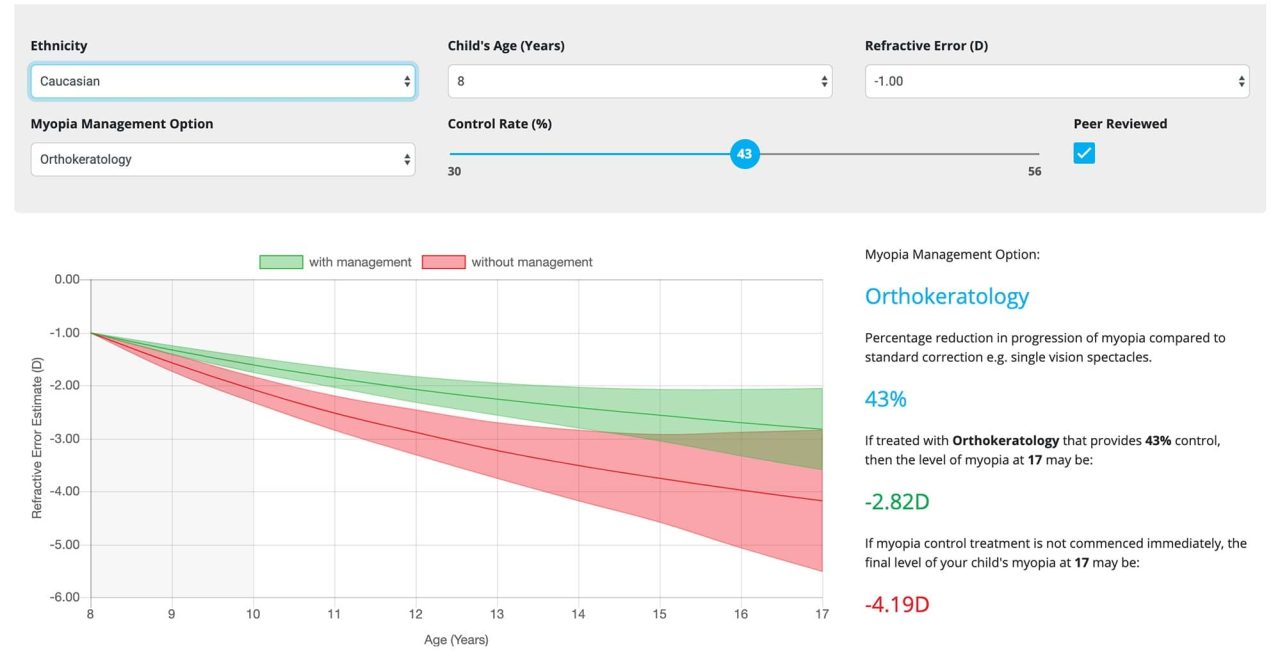This screenshot has width=1280, height=657.
Task: Click the Child's Age stepper arrows
Action: pyautogui.click(x=823, y=81)
